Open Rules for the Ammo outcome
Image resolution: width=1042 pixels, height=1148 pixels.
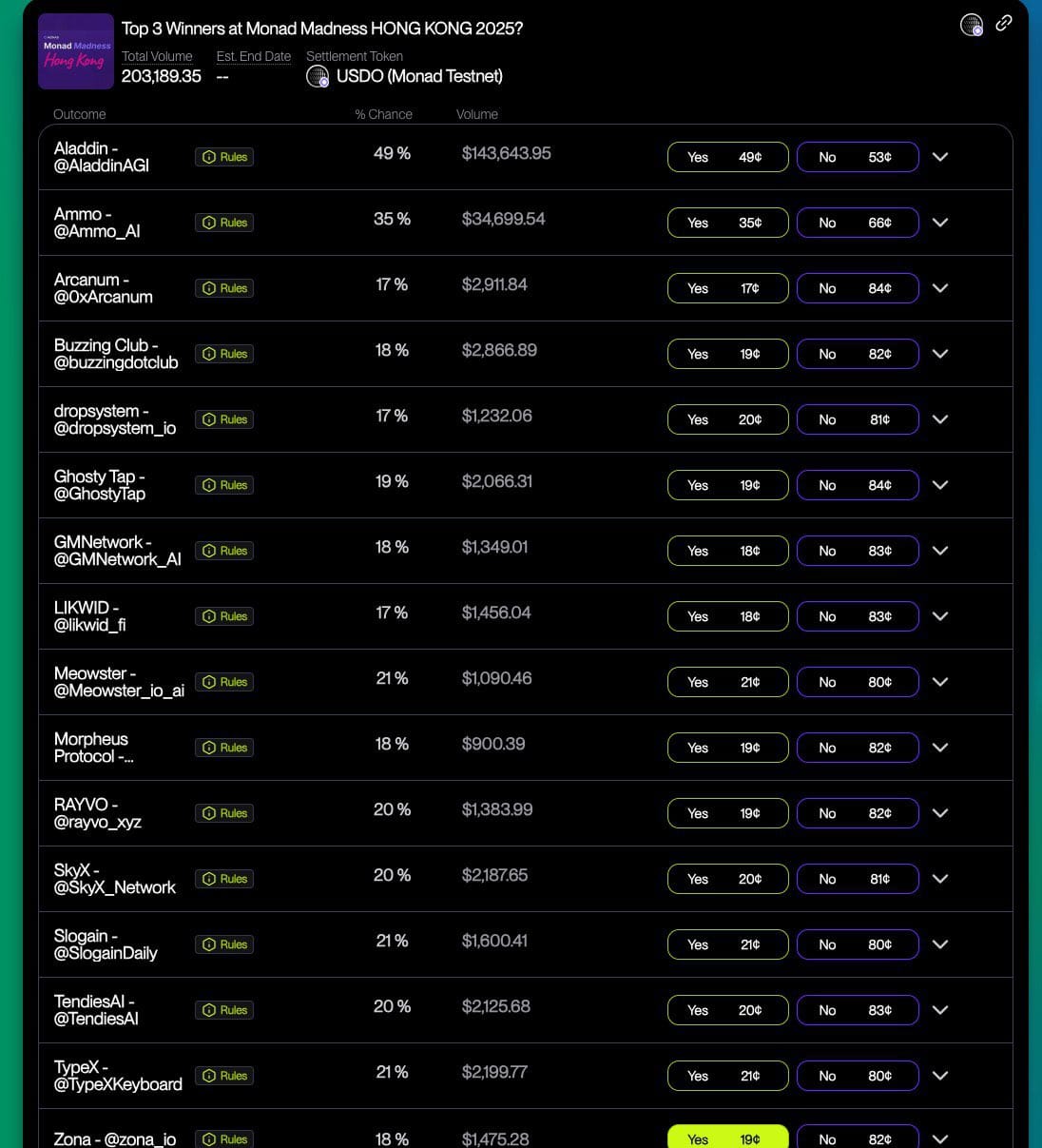coord(225,223)
